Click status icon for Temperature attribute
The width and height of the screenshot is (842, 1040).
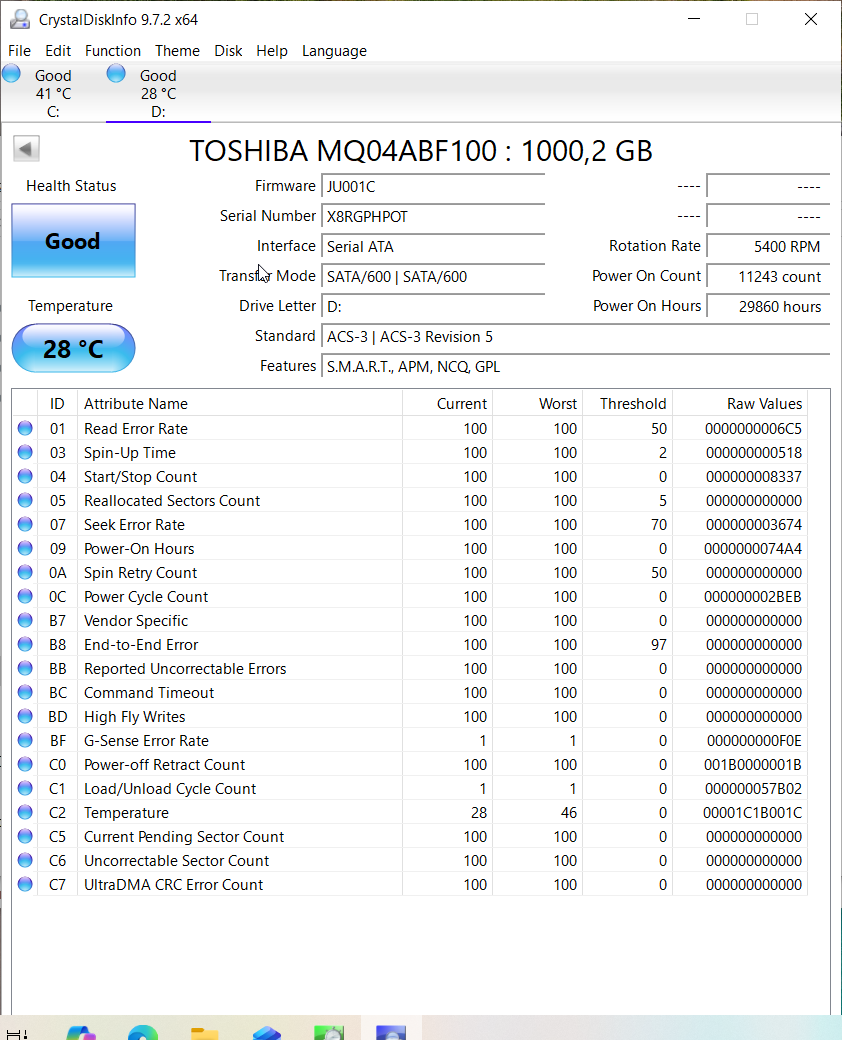[x=25, y=812]
